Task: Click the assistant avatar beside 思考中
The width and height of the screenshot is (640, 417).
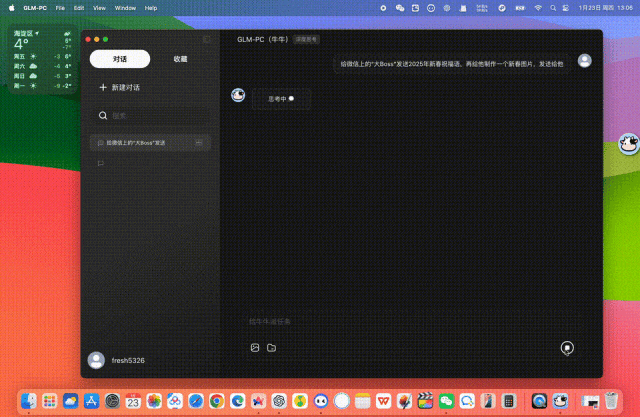Action: click(238, 95)
